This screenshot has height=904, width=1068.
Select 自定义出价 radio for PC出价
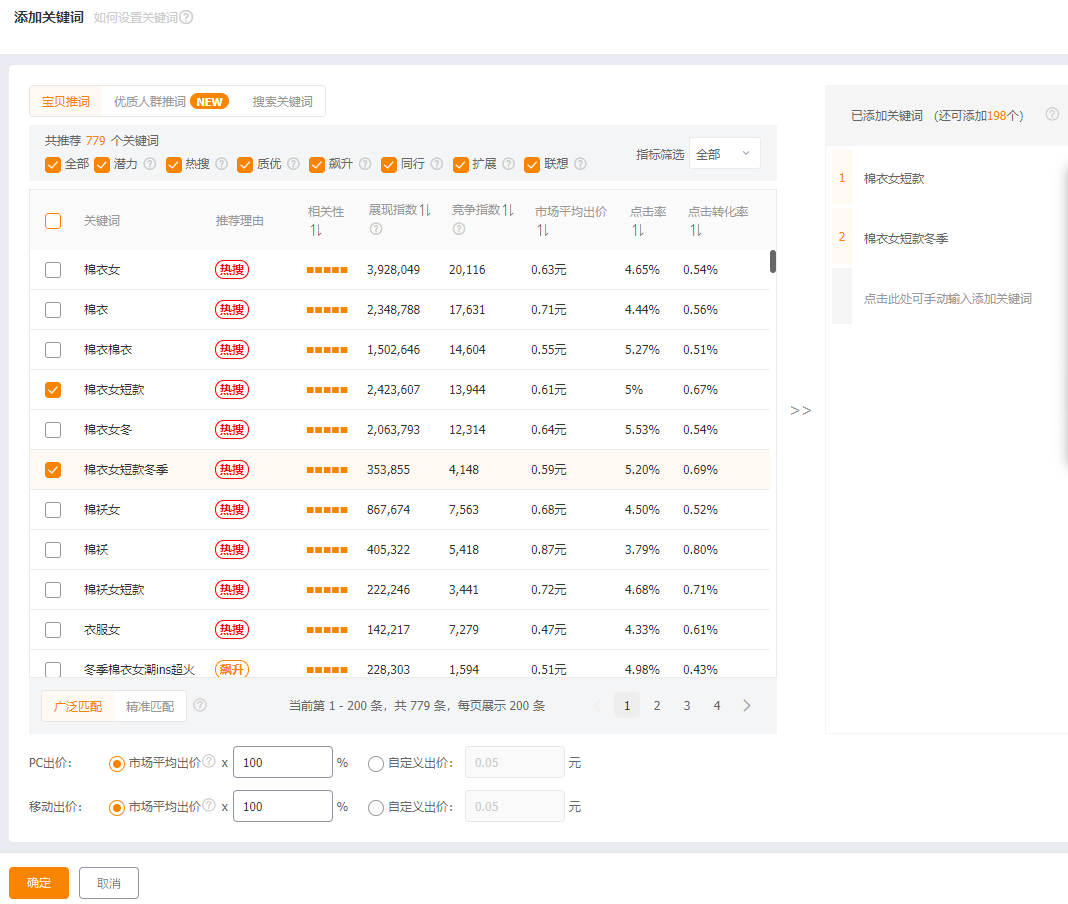(376, 763)
